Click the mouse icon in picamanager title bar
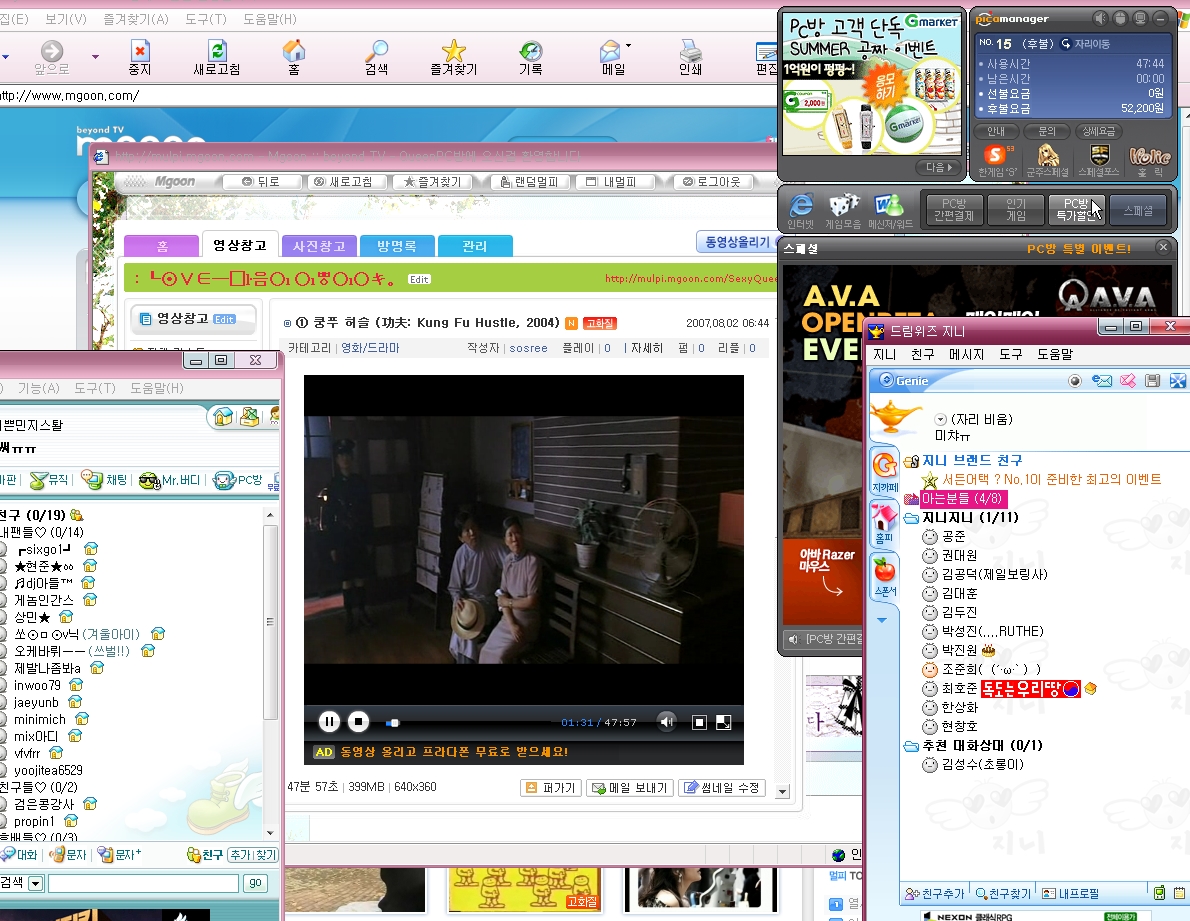Viewport: 1190px width, 921px height. tap(1119, 18)
